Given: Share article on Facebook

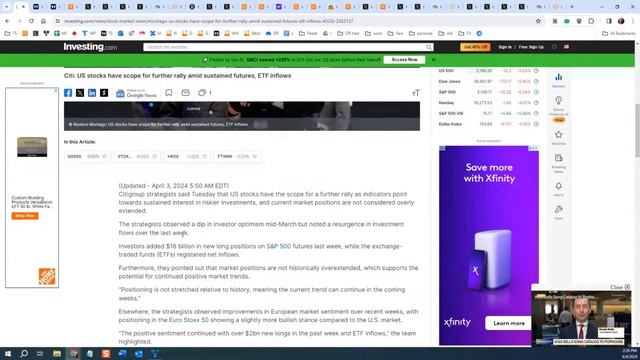Looking at the screenshot, I should pos(68,93).
